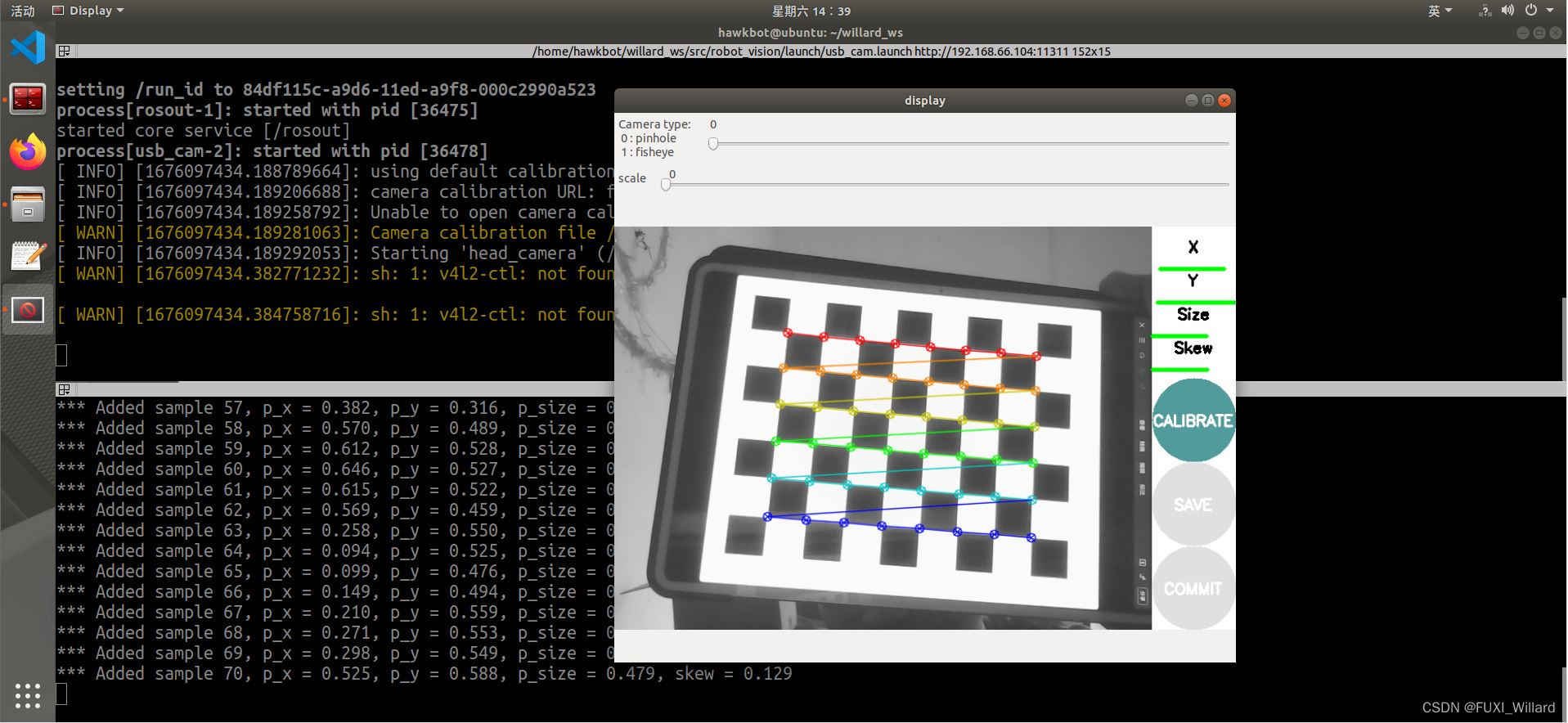
Task: Click the 'Added sample 57' line
Action: (335, 408)
